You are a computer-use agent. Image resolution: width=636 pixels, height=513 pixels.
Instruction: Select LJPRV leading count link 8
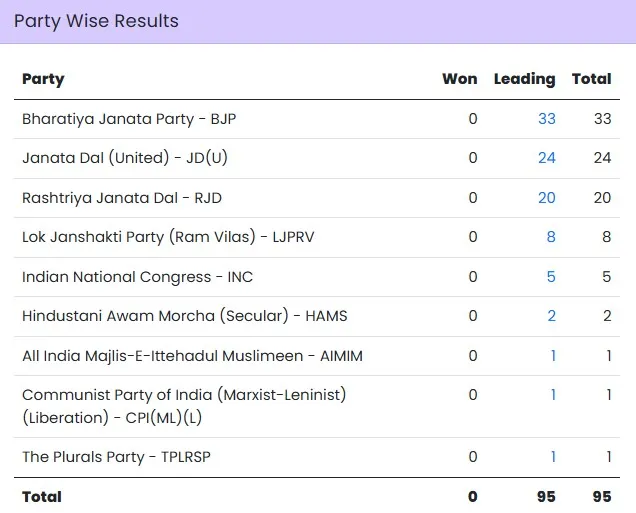(x=551, y=237)
